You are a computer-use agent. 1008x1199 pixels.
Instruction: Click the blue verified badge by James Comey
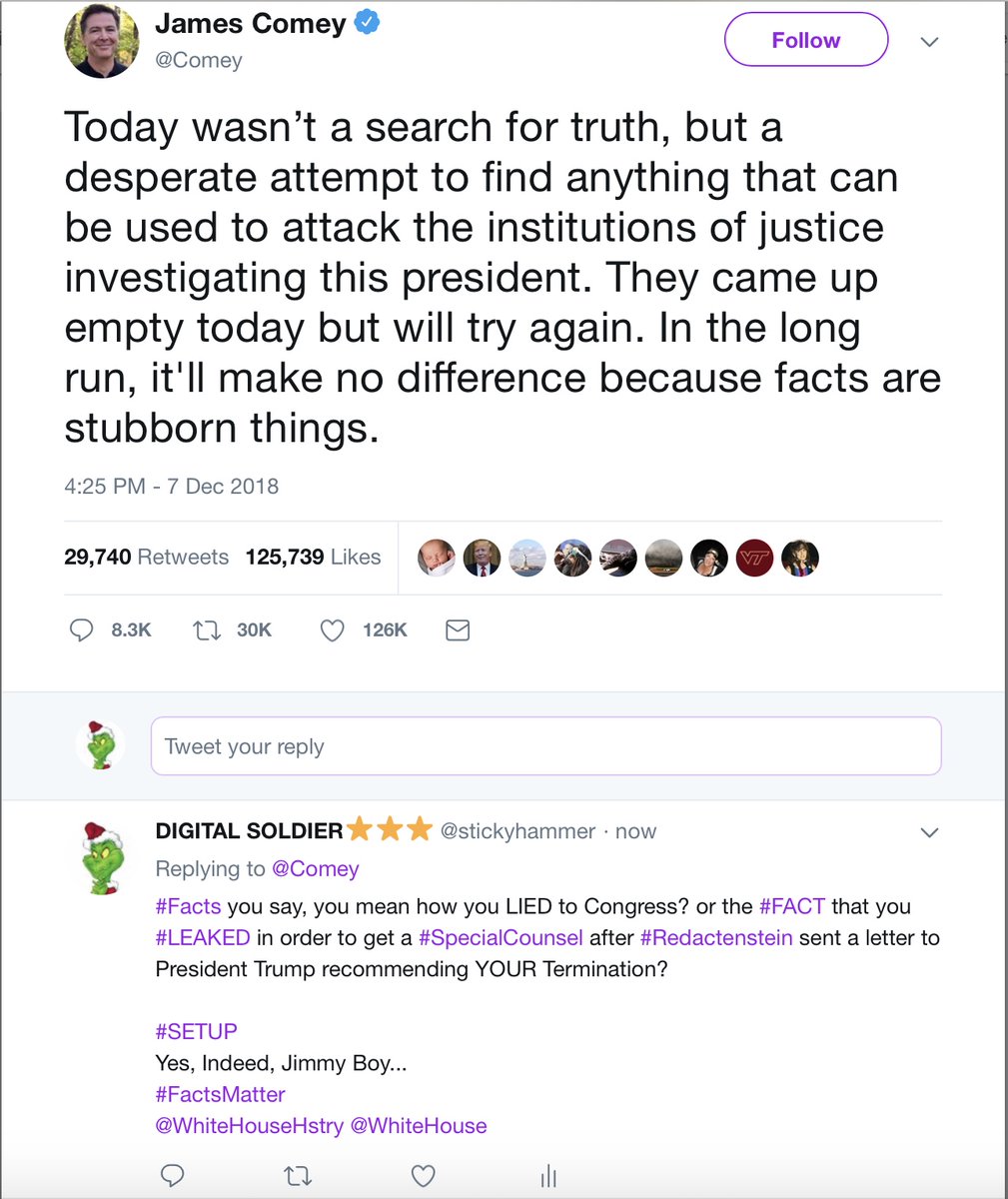click(368, 23)
